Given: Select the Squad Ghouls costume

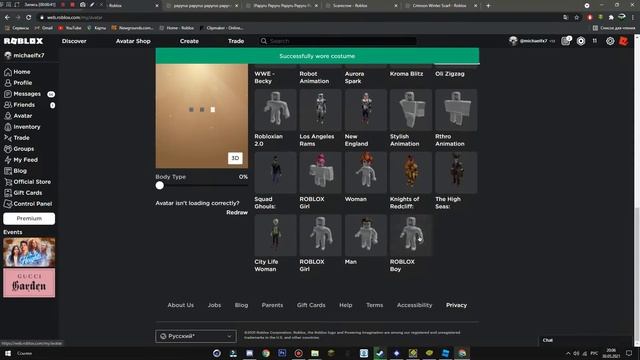Looking at the screenshot, I should 275,173.
